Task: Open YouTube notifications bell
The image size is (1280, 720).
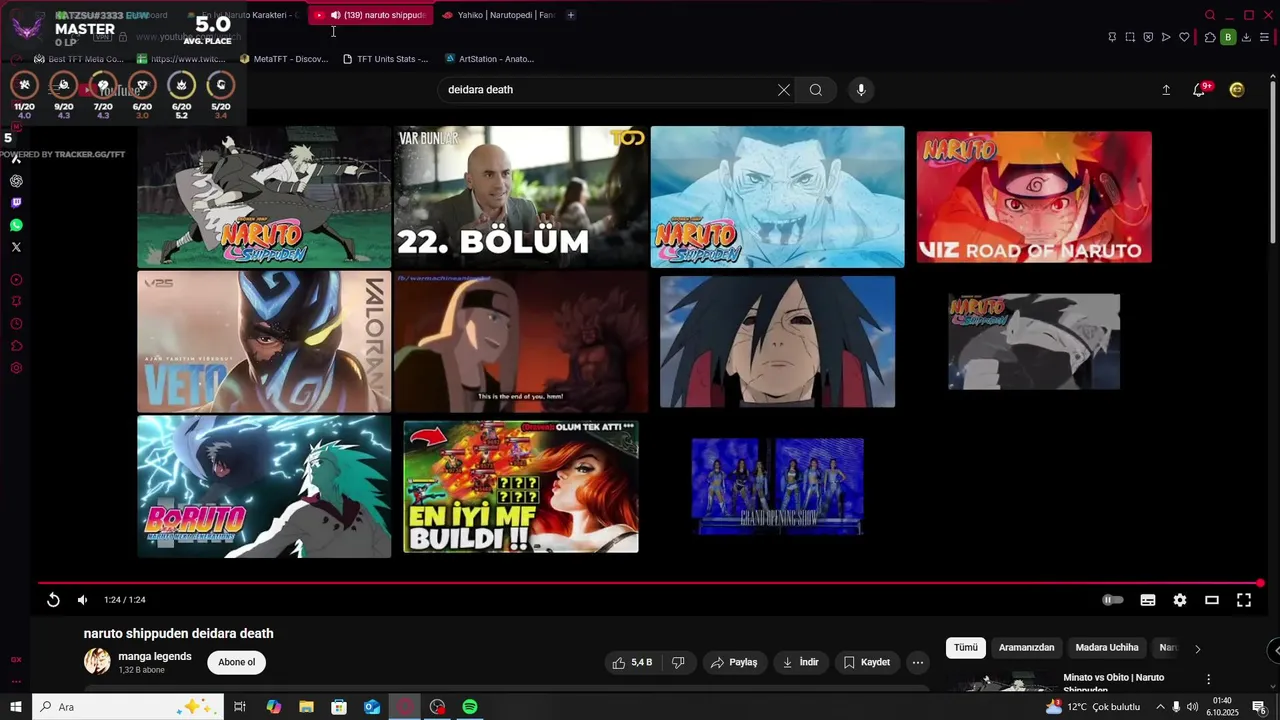Action: [x=1199, y=90]
